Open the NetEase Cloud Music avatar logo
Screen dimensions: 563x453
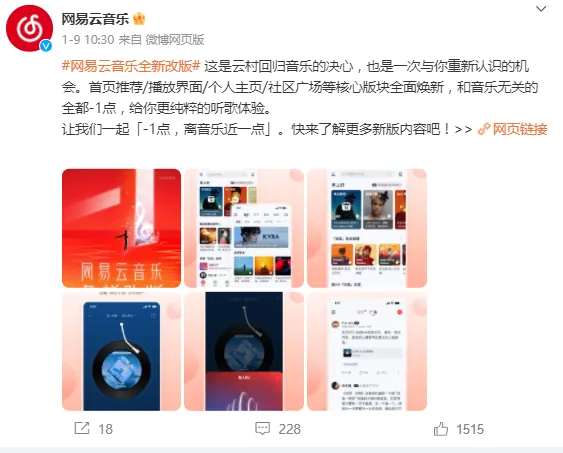point(29,28)
